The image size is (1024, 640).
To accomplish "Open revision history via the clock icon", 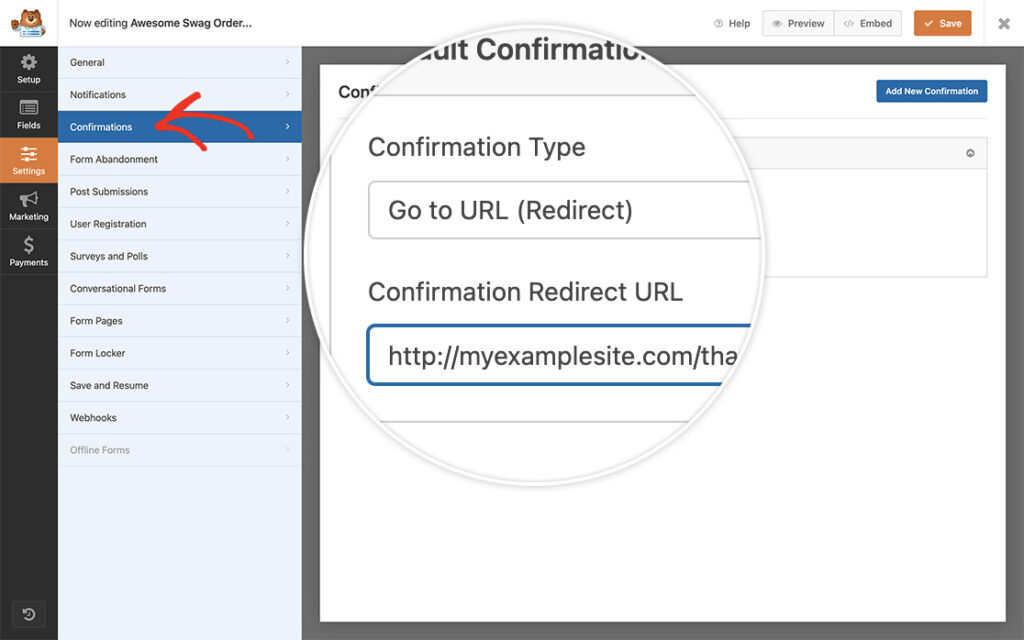I will (28, 614).
